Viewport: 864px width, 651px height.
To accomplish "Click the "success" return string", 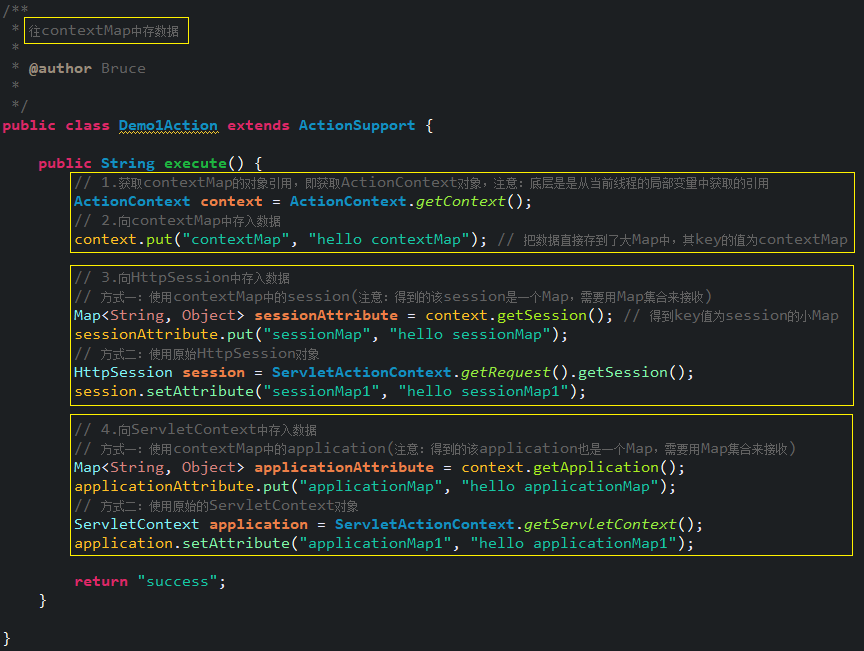I will [x=177, y=582].
